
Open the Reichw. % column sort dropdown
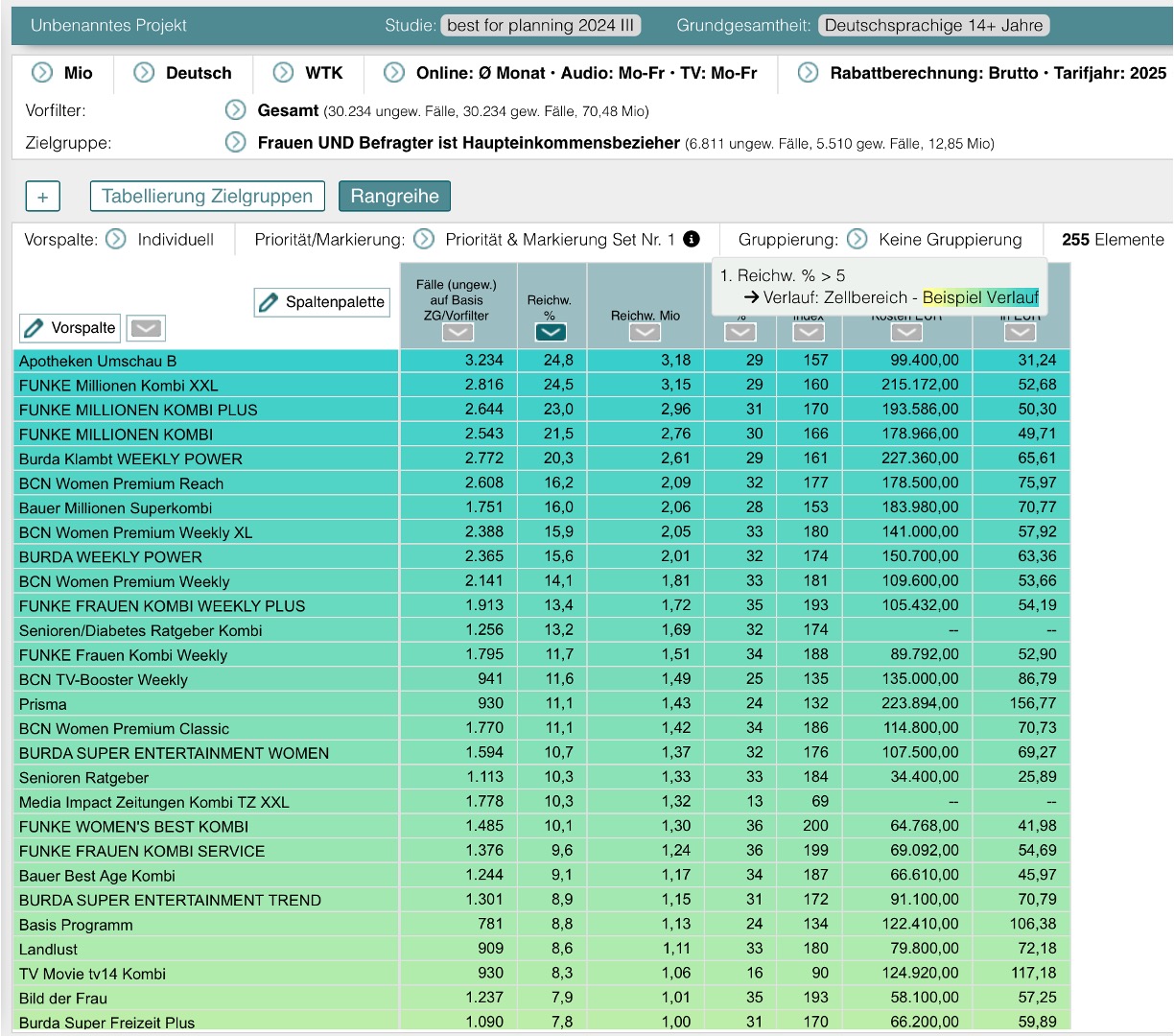[x=550, y=332]
